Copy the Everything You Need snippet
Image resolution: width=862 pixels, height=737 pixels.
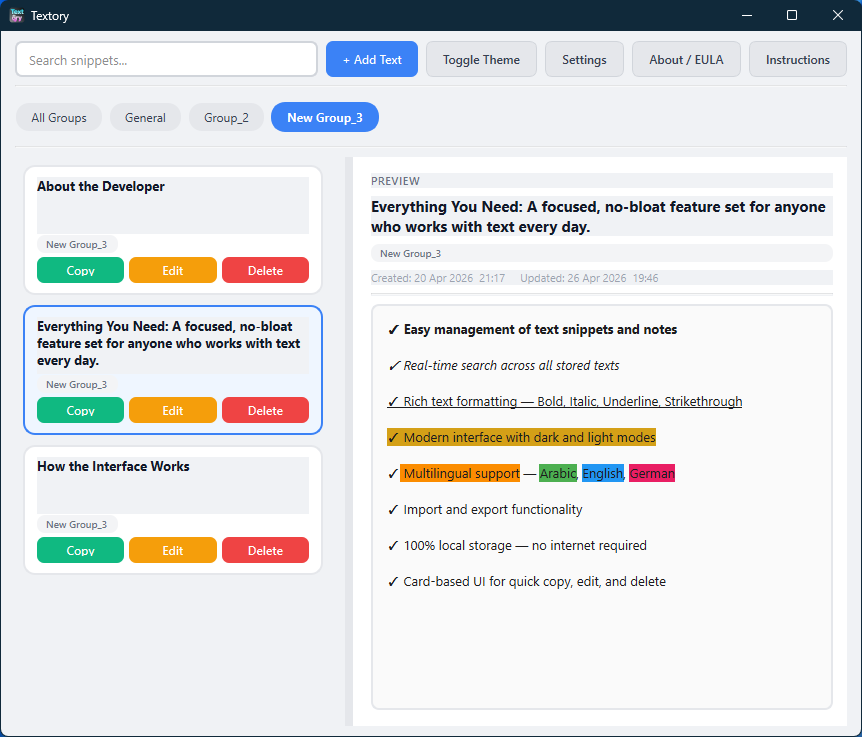tap(80, 411)
